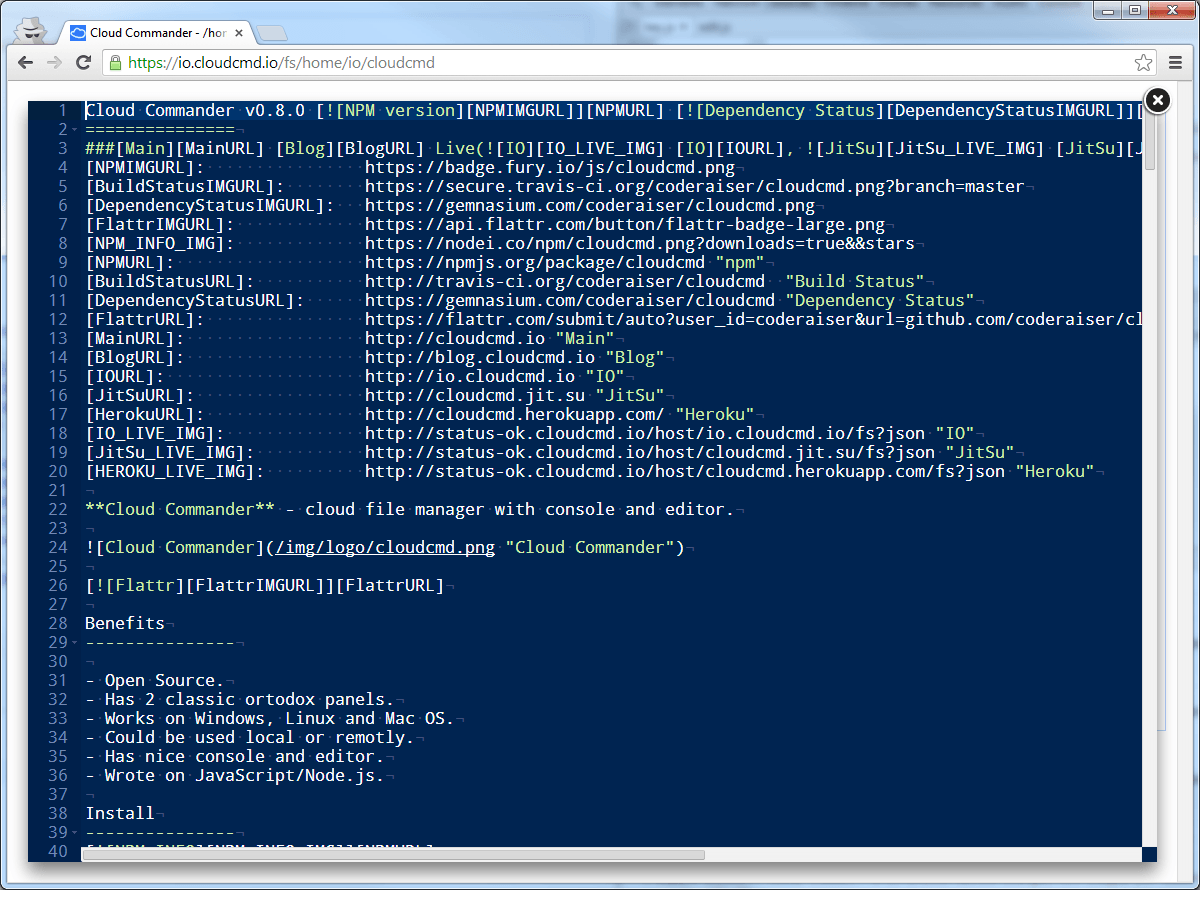The image size is (1200, 900).
Task: Click the green HTTPS padlock icon
Action: tap(116, 63)
